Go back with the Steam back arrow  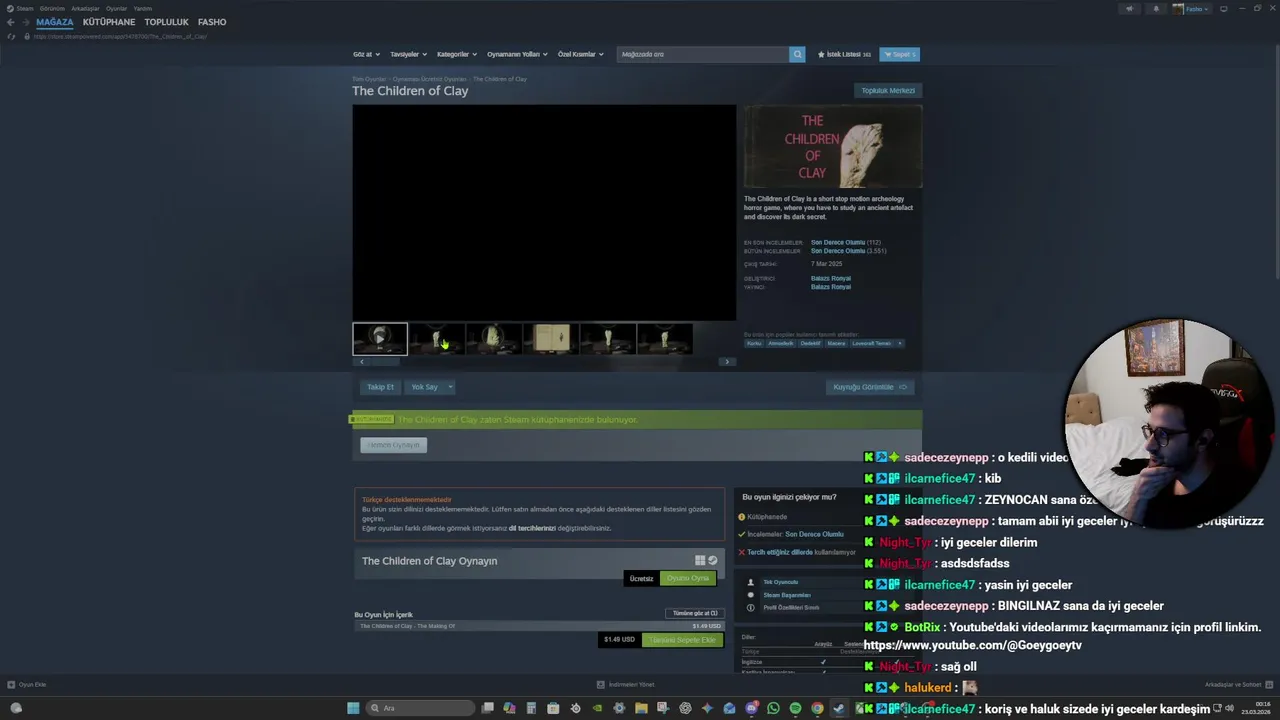(x=11, y=22)
